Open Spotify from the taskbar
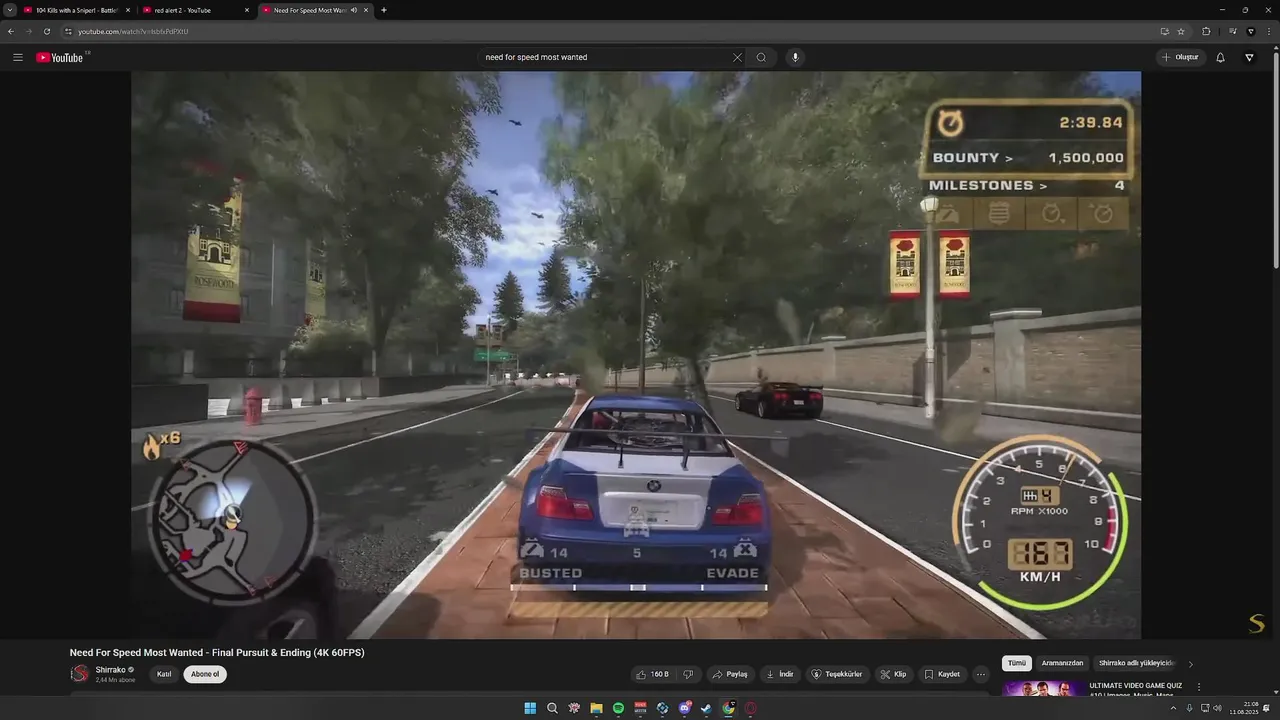 click(618, 708)
